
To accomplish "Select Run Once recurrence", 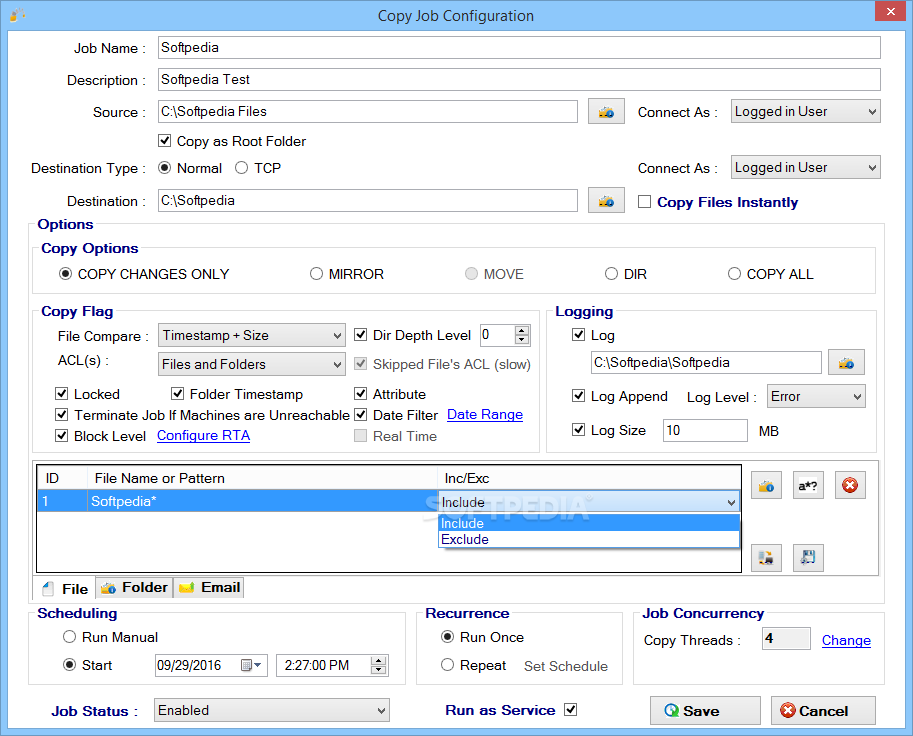I will pos(447,636).
